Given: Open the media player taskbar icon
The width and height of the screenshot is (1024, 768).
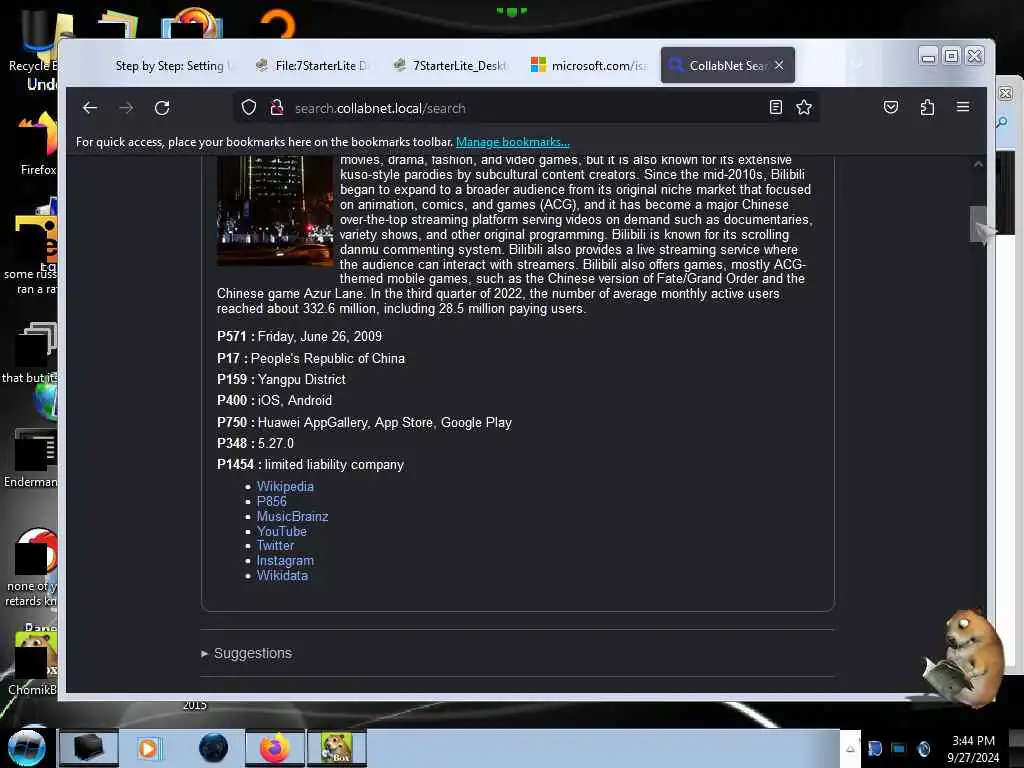Looking at the screenshot, I should [x=148, y=748].
